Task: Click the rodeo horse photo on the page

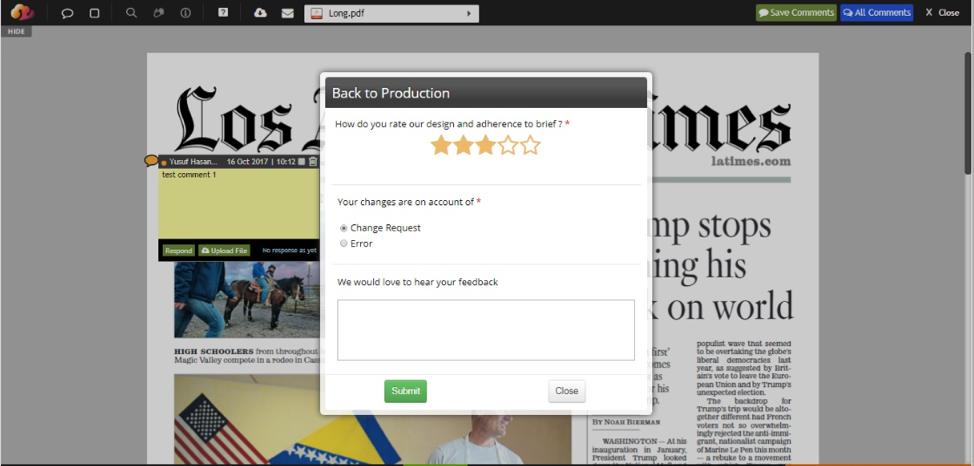Action: point(247,299)
